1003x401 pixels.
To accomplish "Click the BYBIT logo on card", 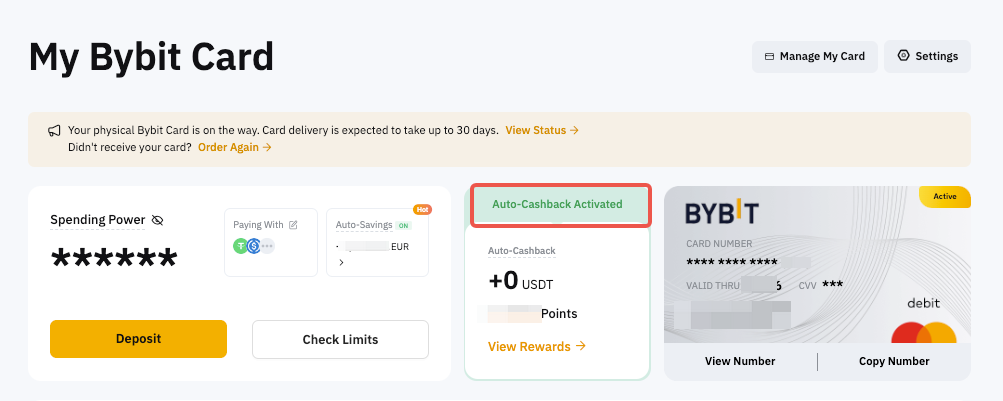I will 721,213.
